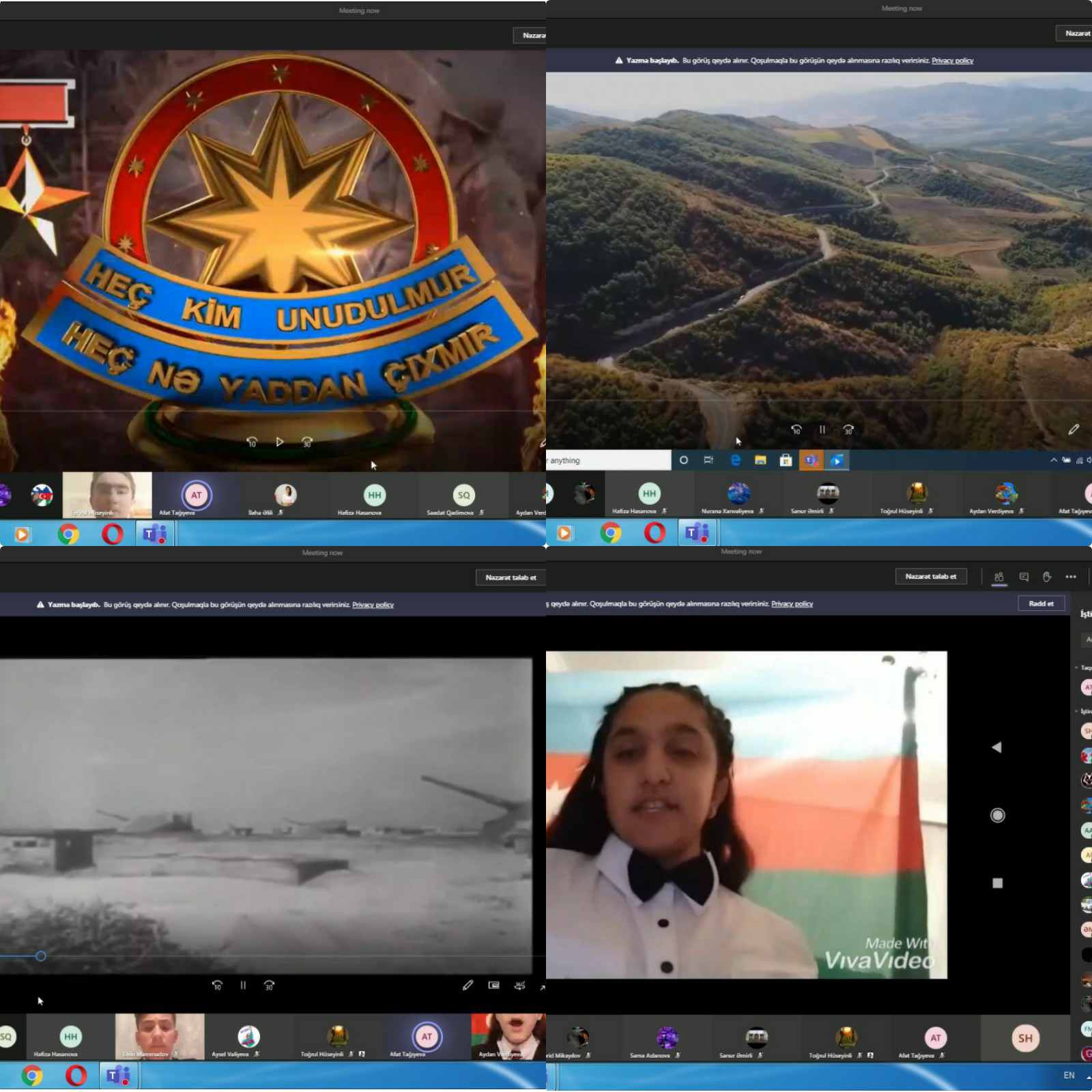Select Sama Aslanova's avatar in the girl-with-flag meeting
The image size is (1092, 1092).
pos(667,1037)
